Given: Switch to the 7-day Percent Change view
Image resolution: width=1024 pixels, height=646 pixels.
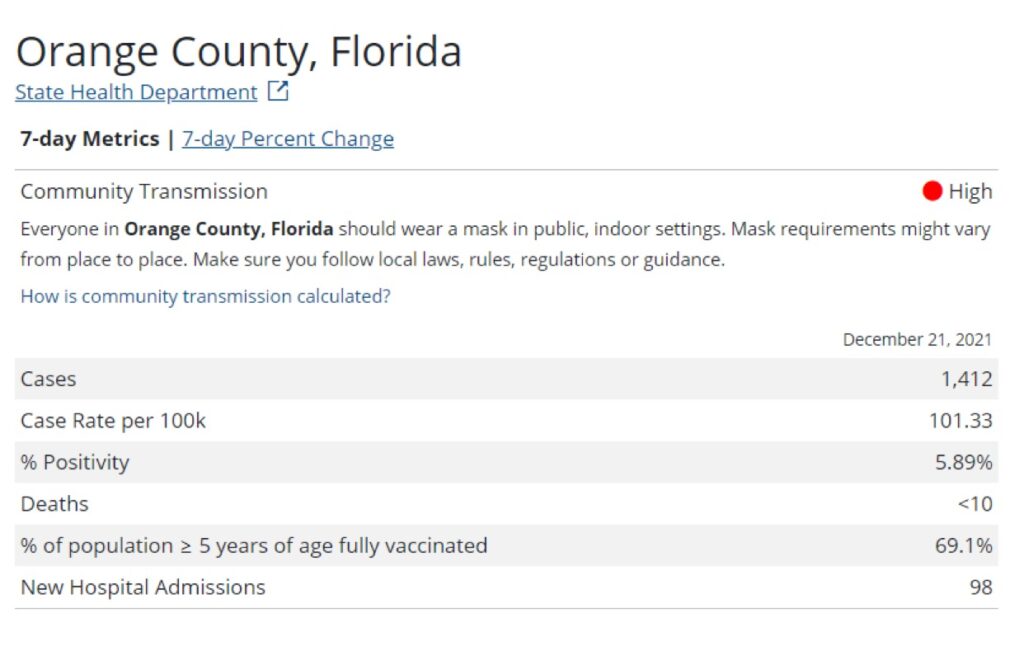Looking at the screenshot, I should pyautogui.click(x=288, y=139).
